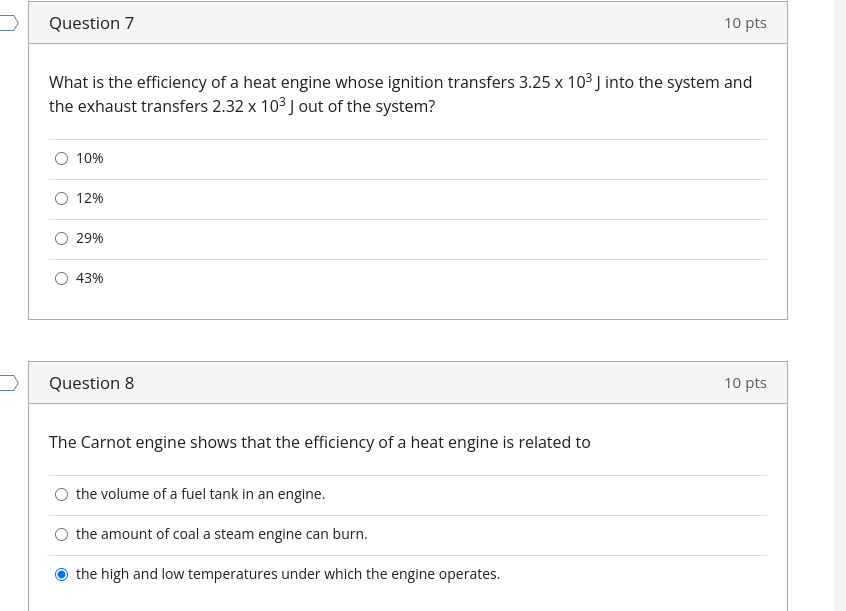Select the 43% answer radio button

(x=61, y=278)
